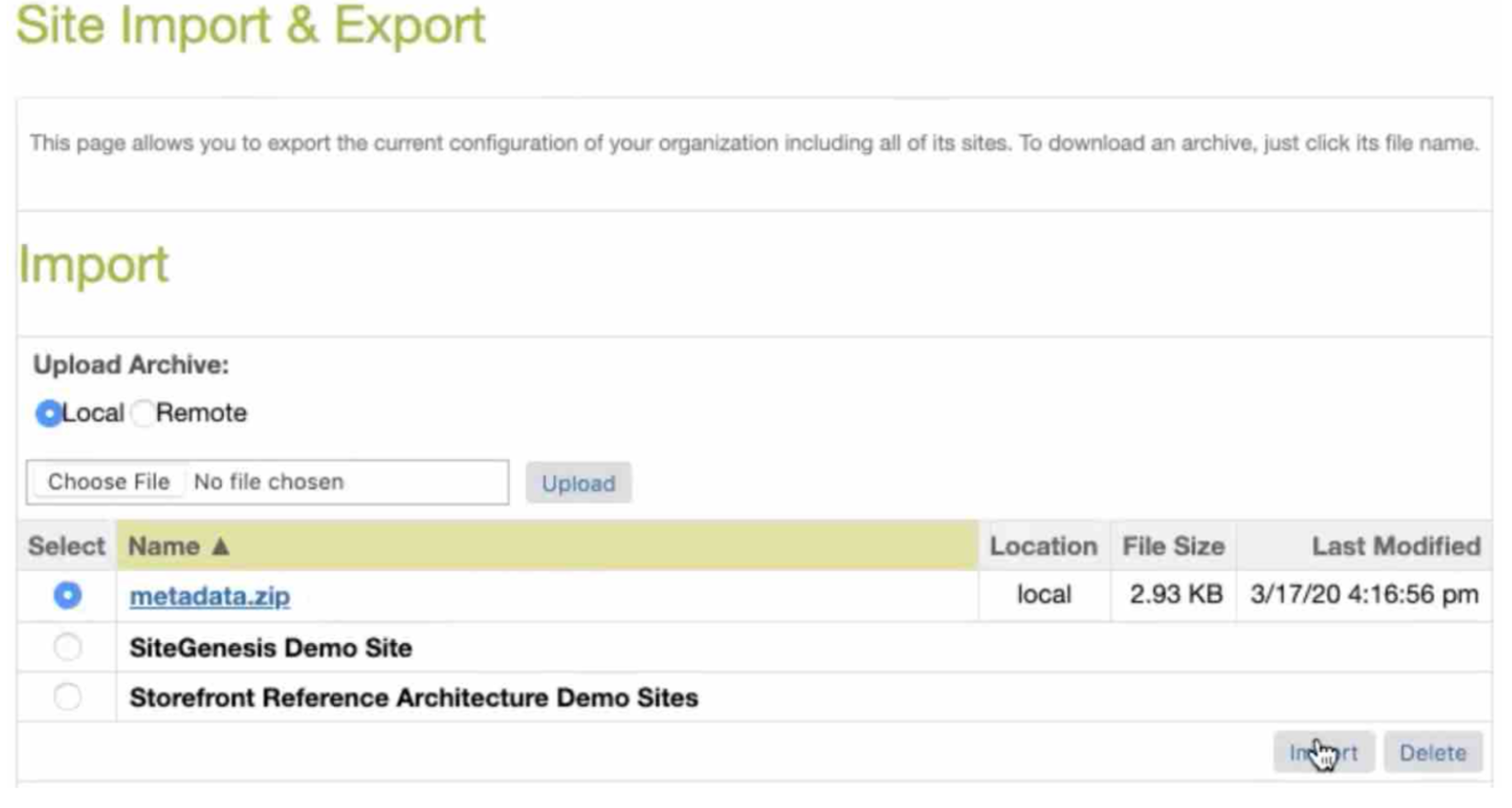Toggle the ascending sort arrow beside Name
This screenshot has height=808, width=1512.
(x=221, y=547)
